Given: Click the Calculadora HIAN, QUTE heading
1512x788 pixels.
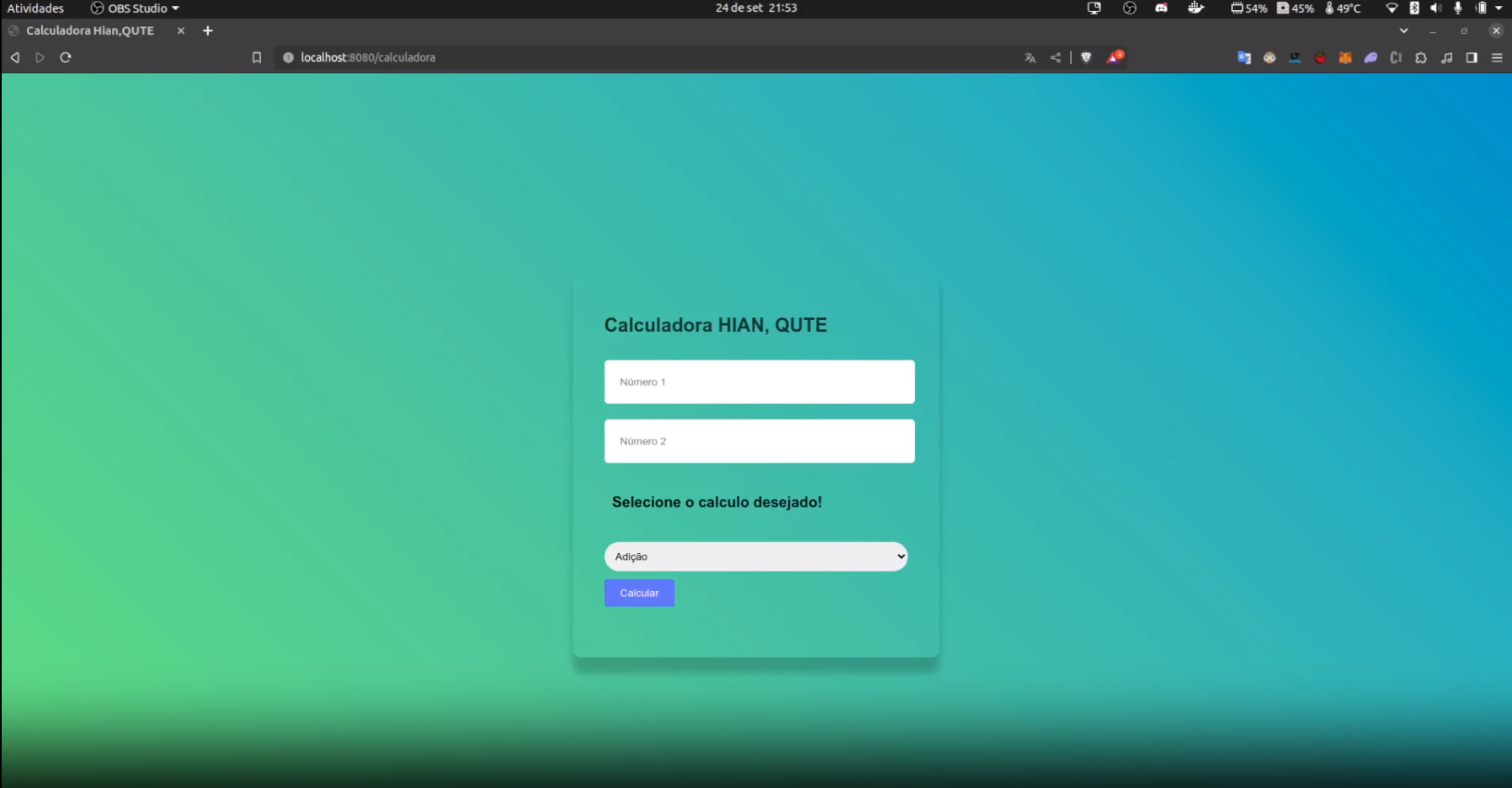Looking at the screenshot, I should coord(716,325).
